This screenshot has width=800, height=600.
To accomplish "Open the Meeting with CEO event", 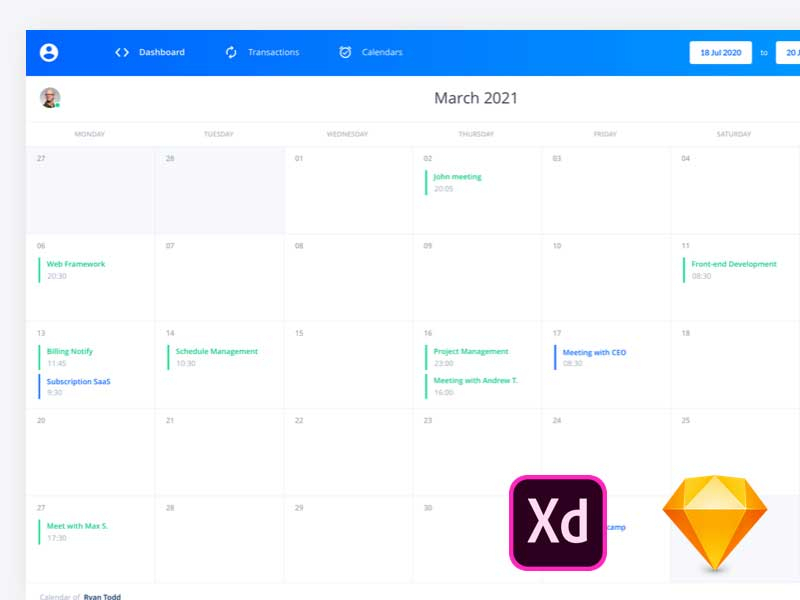I will [x=590, y=357].
